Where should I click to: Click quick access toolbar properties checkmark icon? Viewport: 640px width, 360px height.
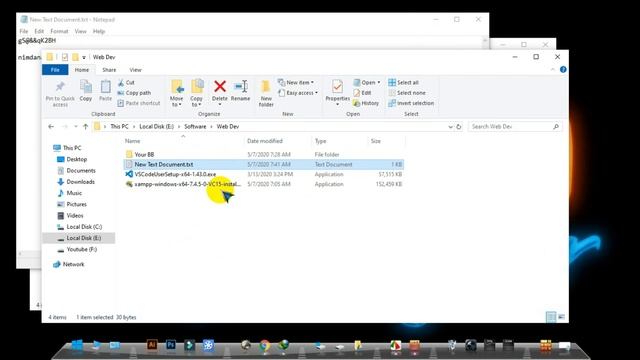(x=64, y=57)
